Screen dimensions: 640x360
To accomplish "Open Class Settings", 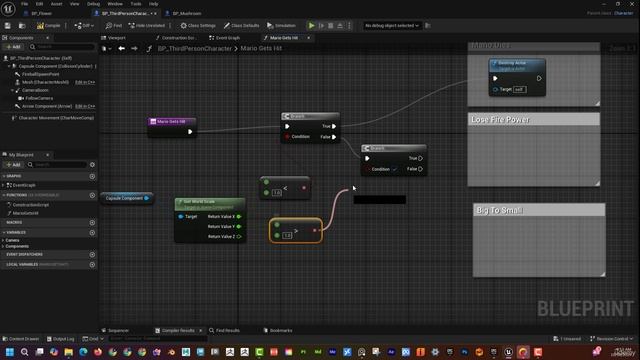I will [198, 26].
